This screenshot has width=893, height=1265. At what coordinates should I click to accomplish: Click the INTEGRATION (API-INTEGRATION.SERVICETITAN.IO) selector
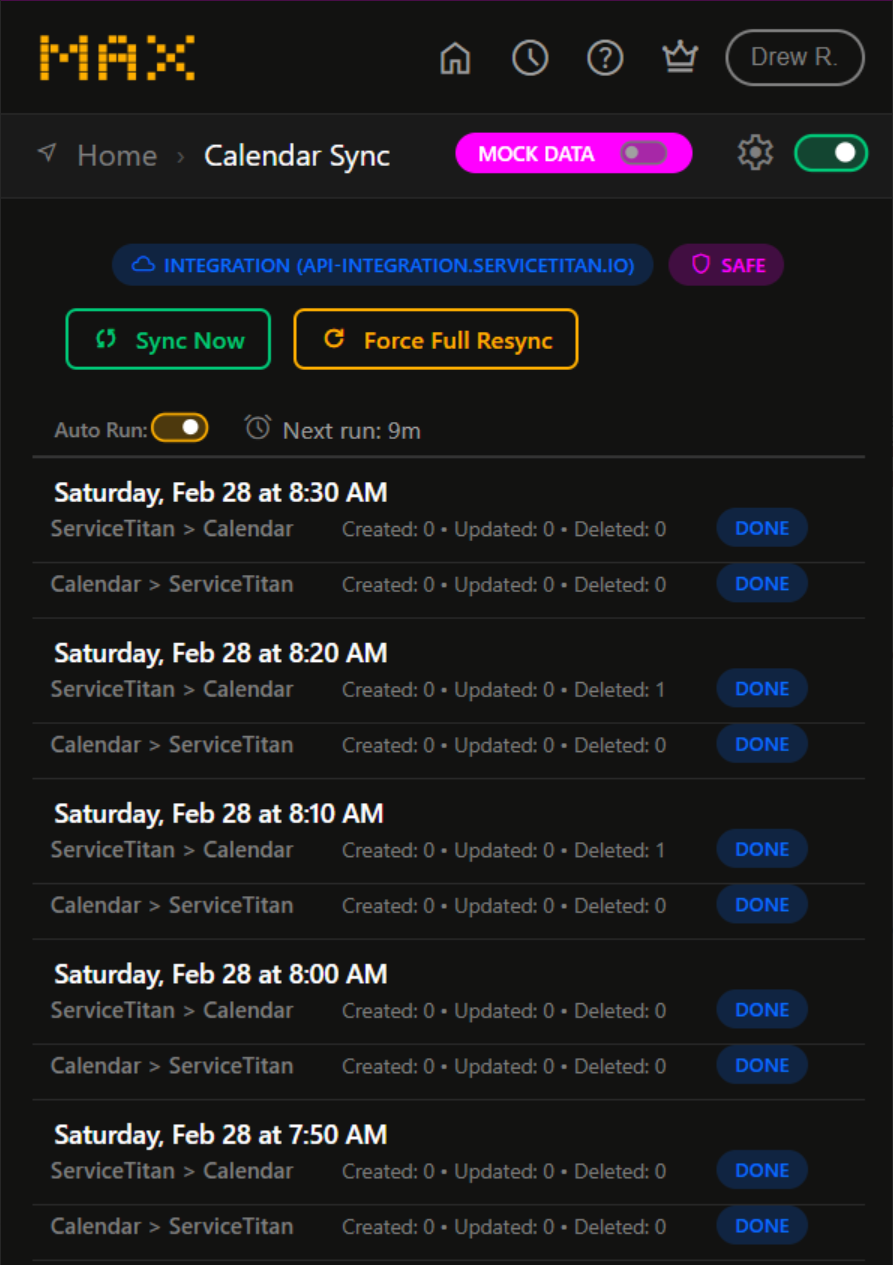click(383, 264)
